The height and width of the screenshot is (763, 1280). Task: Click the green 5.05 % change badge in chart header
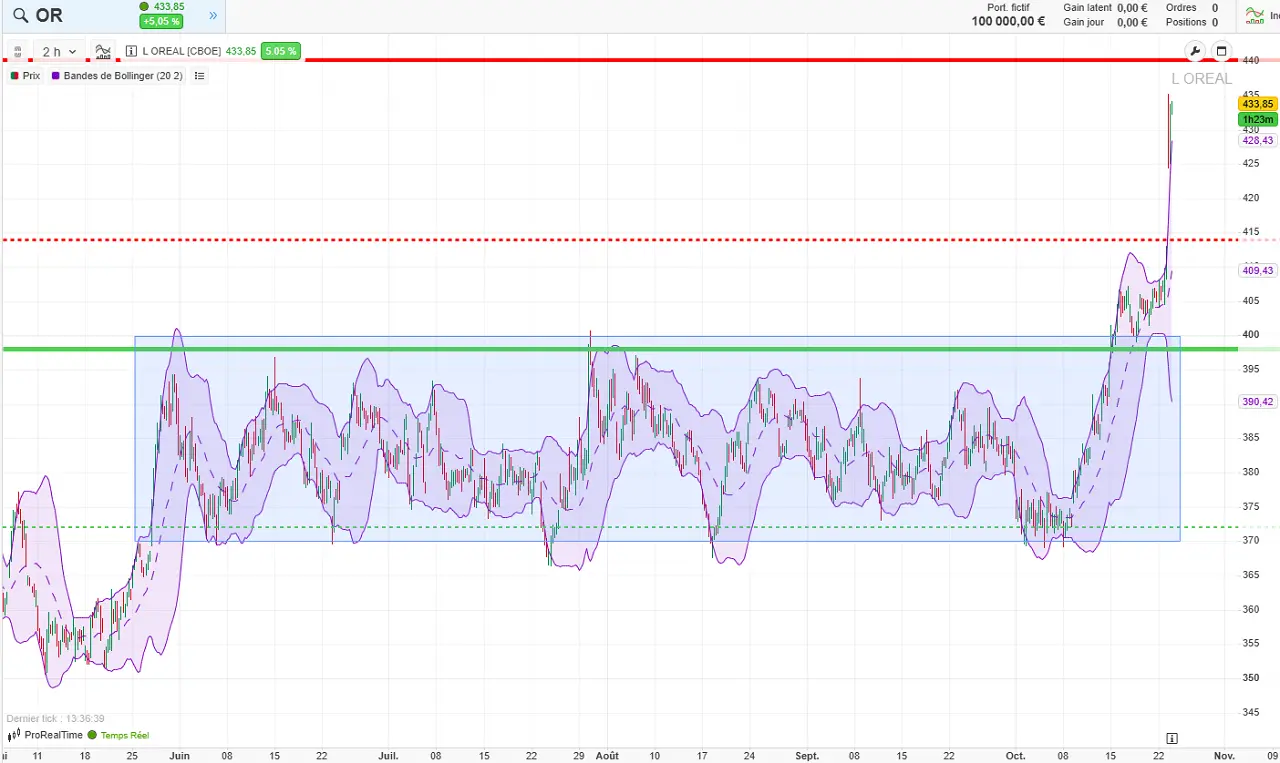(x=280, y=51)
